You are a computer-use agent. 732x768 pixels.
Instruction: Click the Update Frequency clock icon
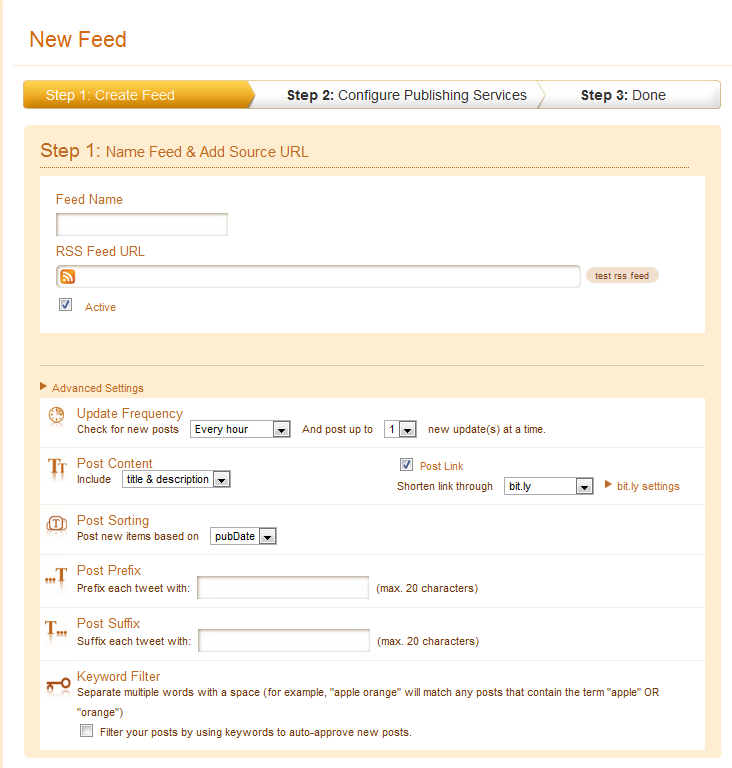pyautogui.click(x=57, y=415)
